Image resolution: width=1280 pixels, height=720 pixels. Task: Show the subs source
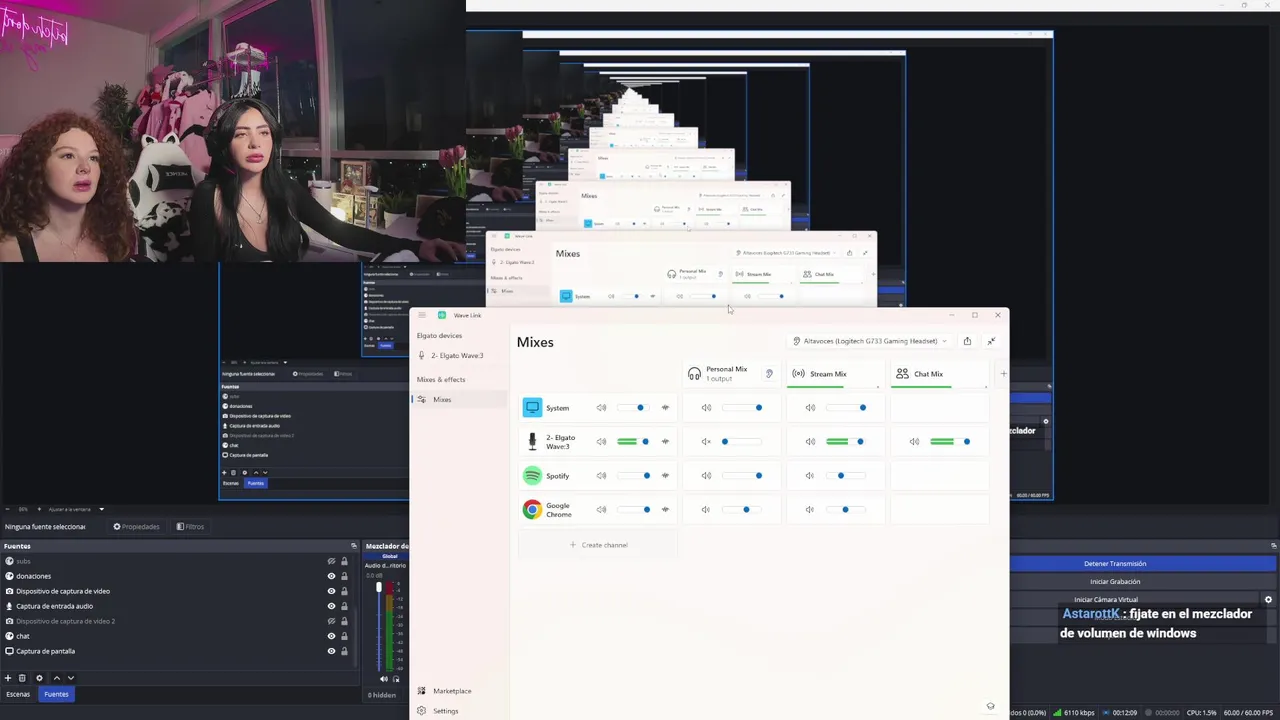331,561
